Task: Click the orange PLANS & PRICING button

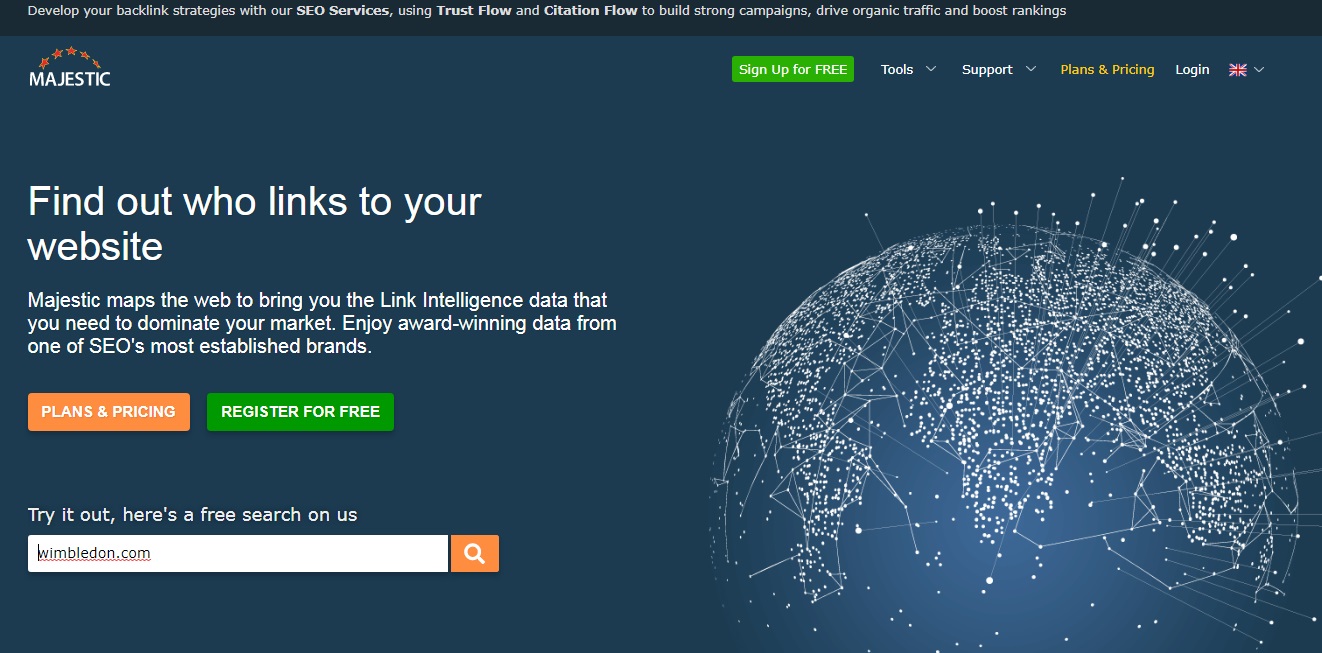Action: click(x=109, y=412)
